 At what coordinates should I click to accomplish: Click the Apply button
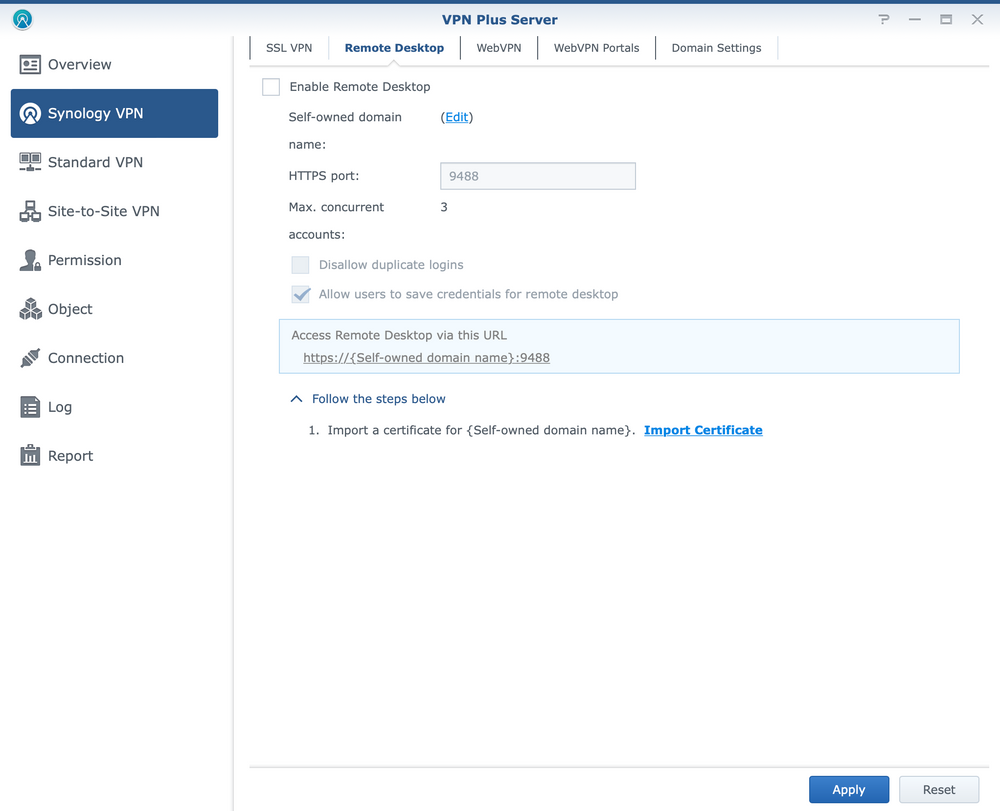point(849,789)
